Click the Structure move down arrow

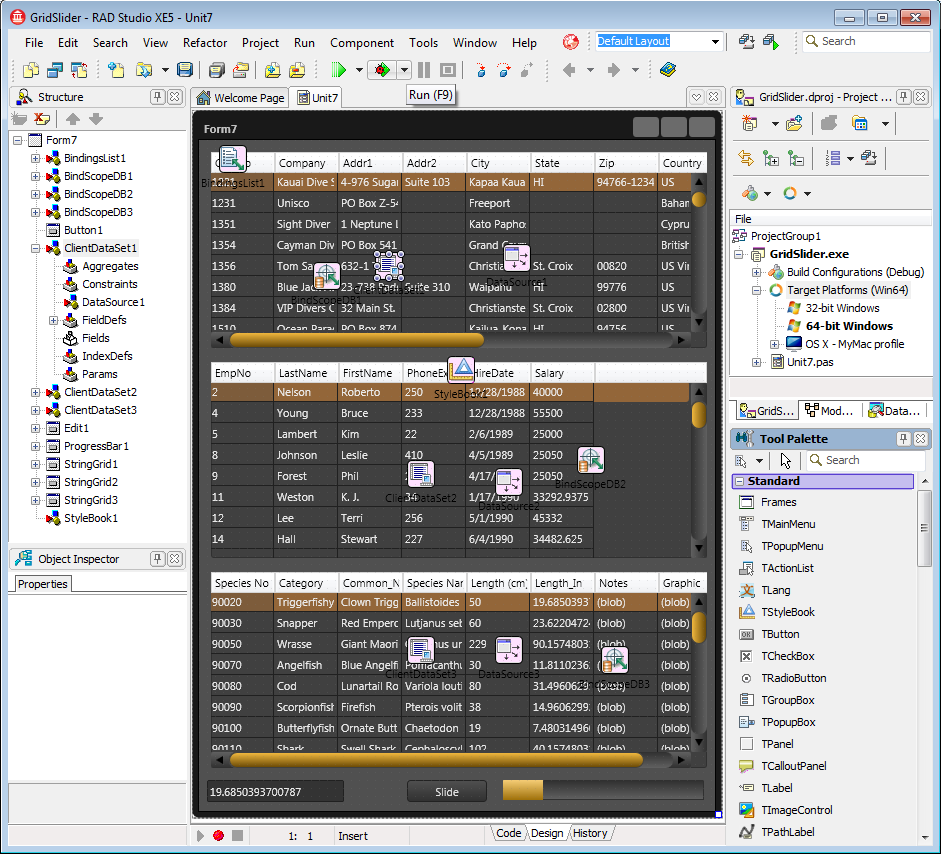(x=95, y=119)
